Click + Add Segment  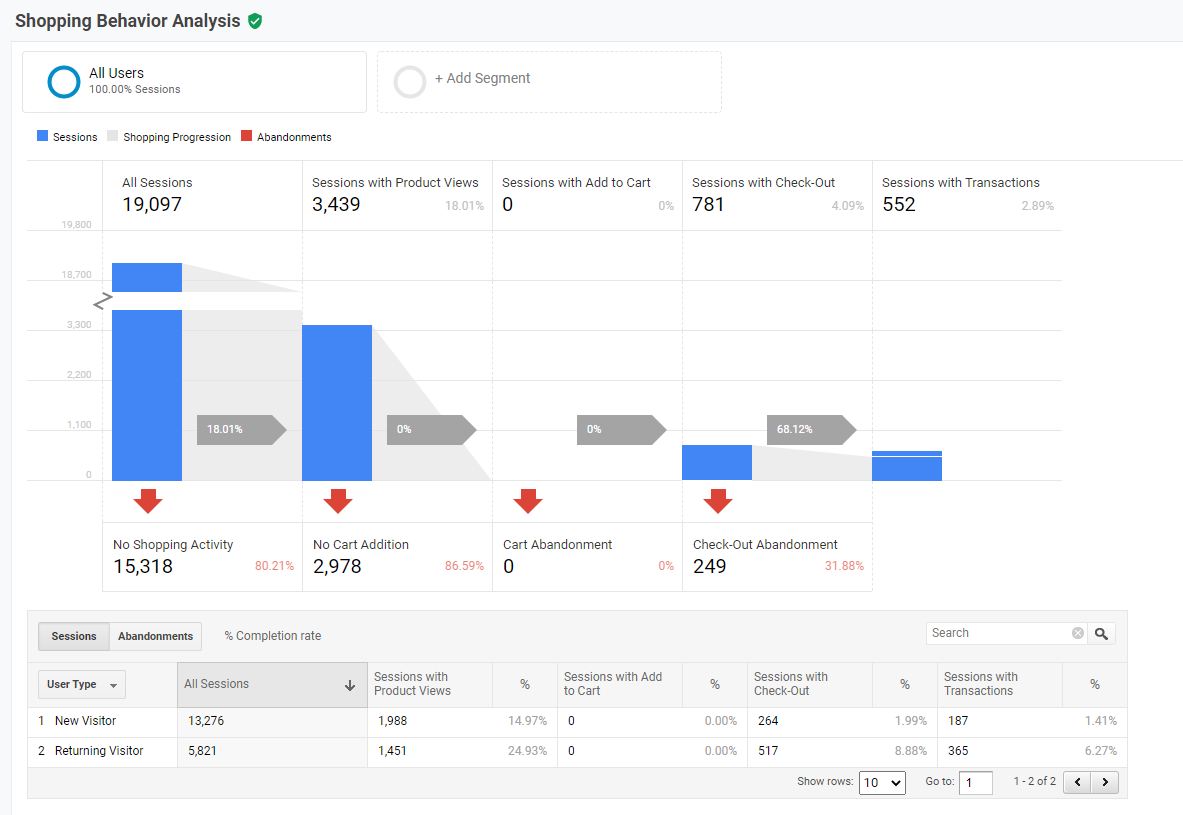(482, 78)
